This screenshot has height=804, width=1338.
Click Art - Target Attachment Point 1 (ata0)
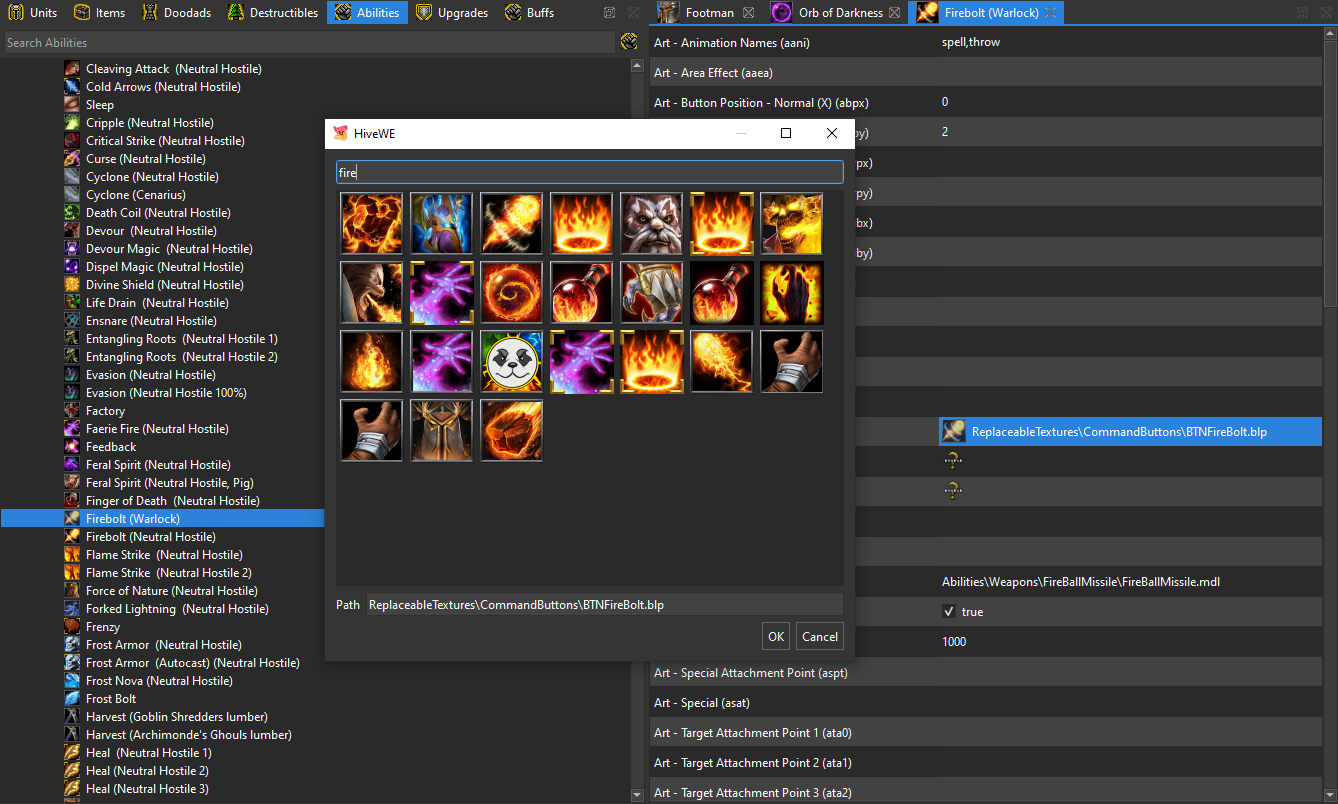(986, 733)
